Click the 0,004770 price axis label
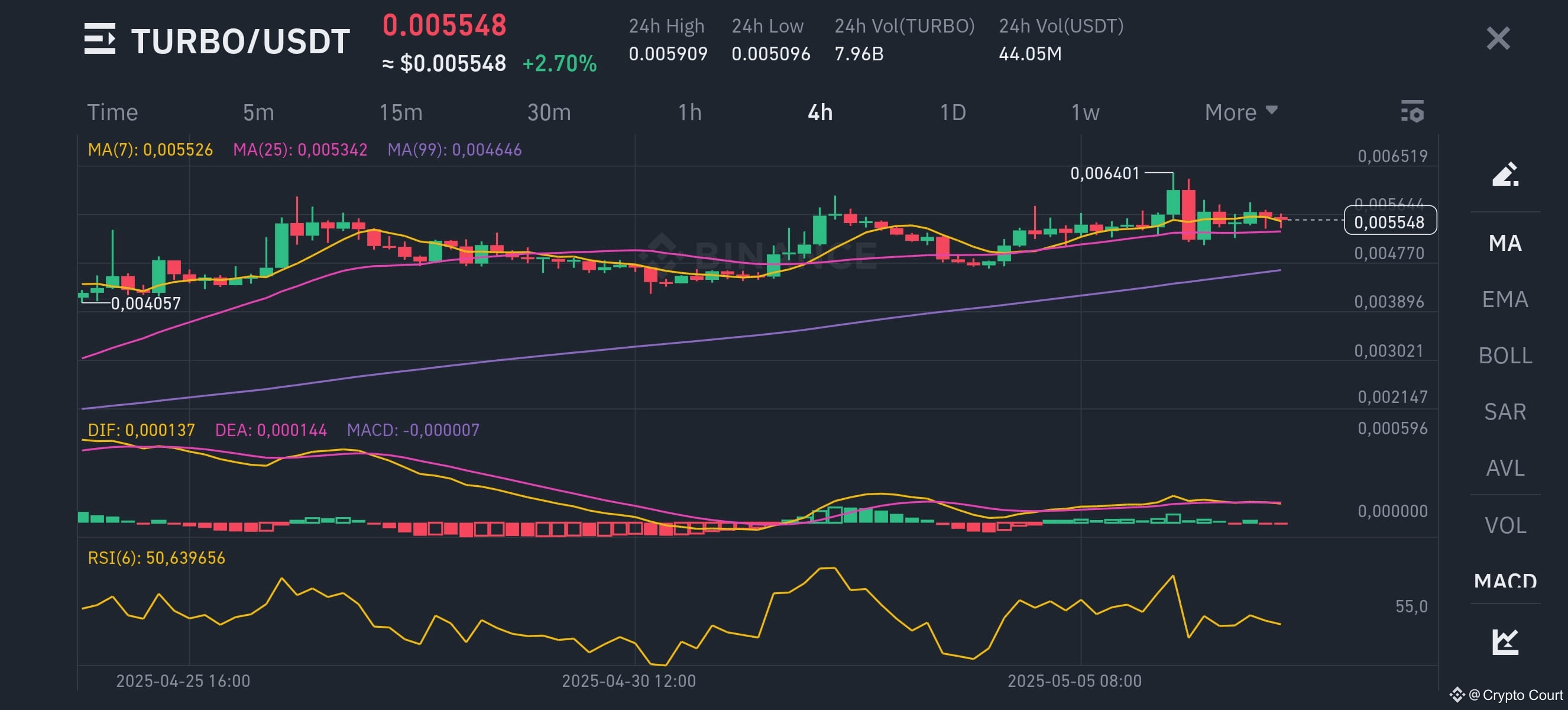The height and width of the screenshot is (710, 1568). 1389,253
